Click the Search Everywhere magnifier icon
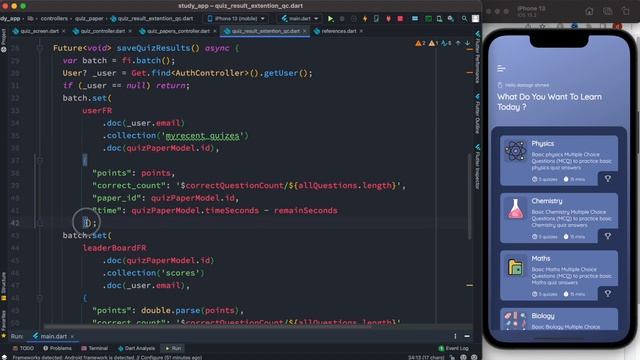Image resolution: width=640 pixels, height=360 pixels. click(x=464, y=19)
